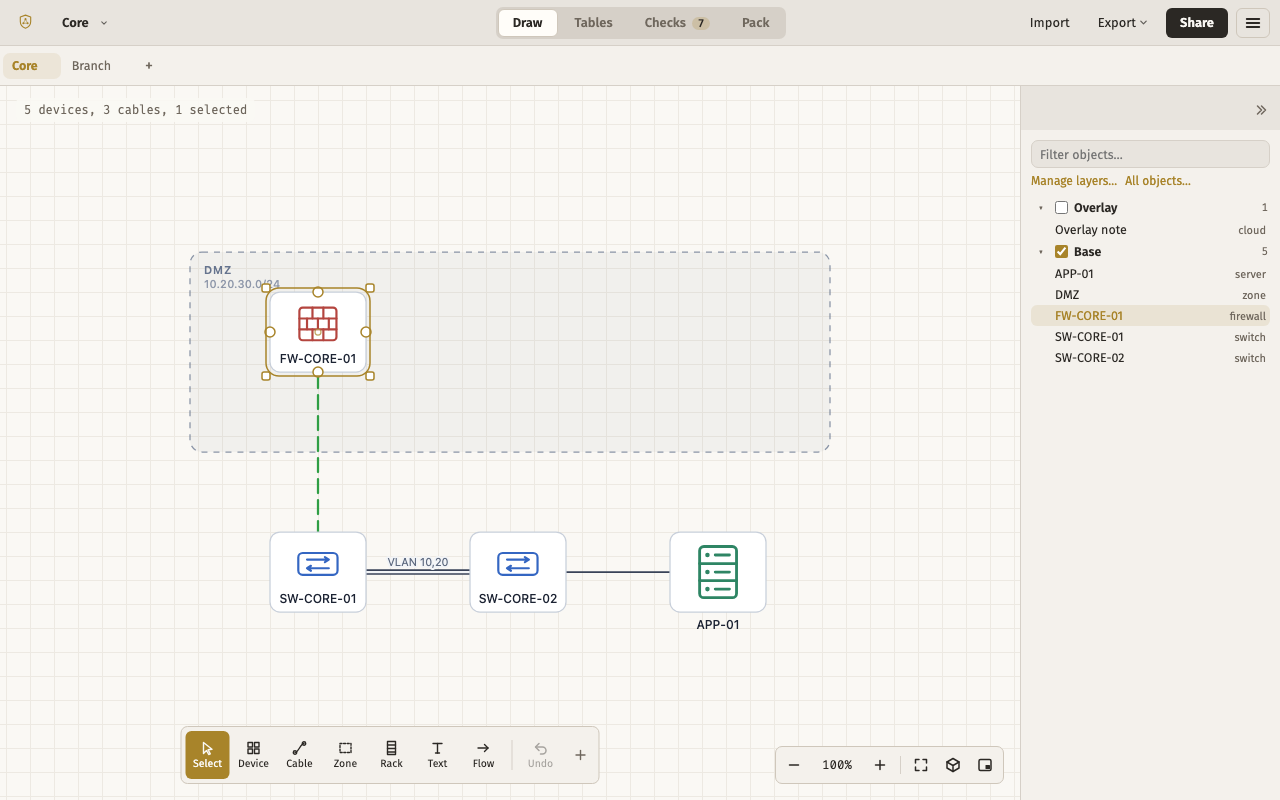Image resolution: width=1280 pixels, height=800 pixels.
Task: Select the APP-01 server on canvas
Action: [718, 572]
